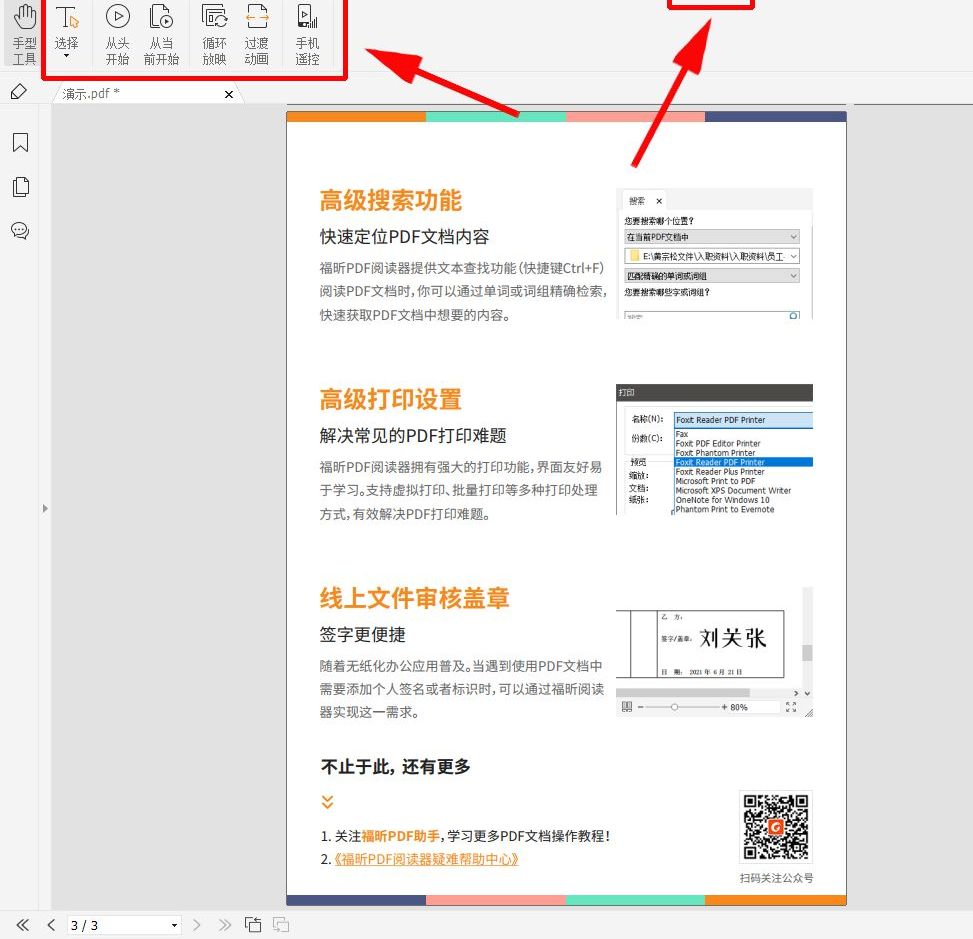Go to the last page
The width and height of the screenshot is (973, 939).
pos(225,925)
